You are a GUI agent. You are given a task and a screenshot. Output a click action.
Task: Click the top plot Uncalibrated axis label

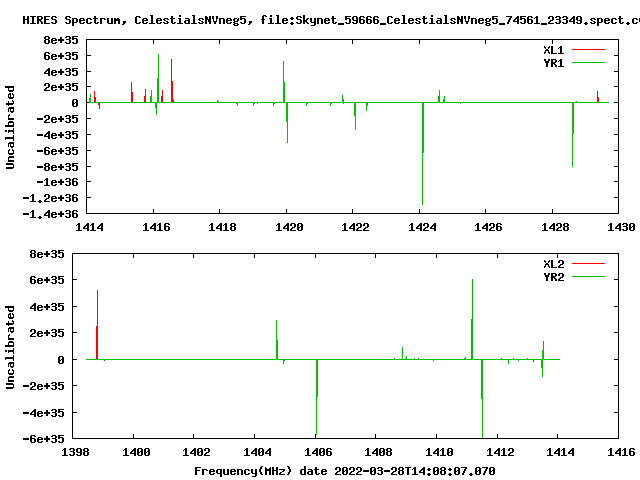(10, 127)
